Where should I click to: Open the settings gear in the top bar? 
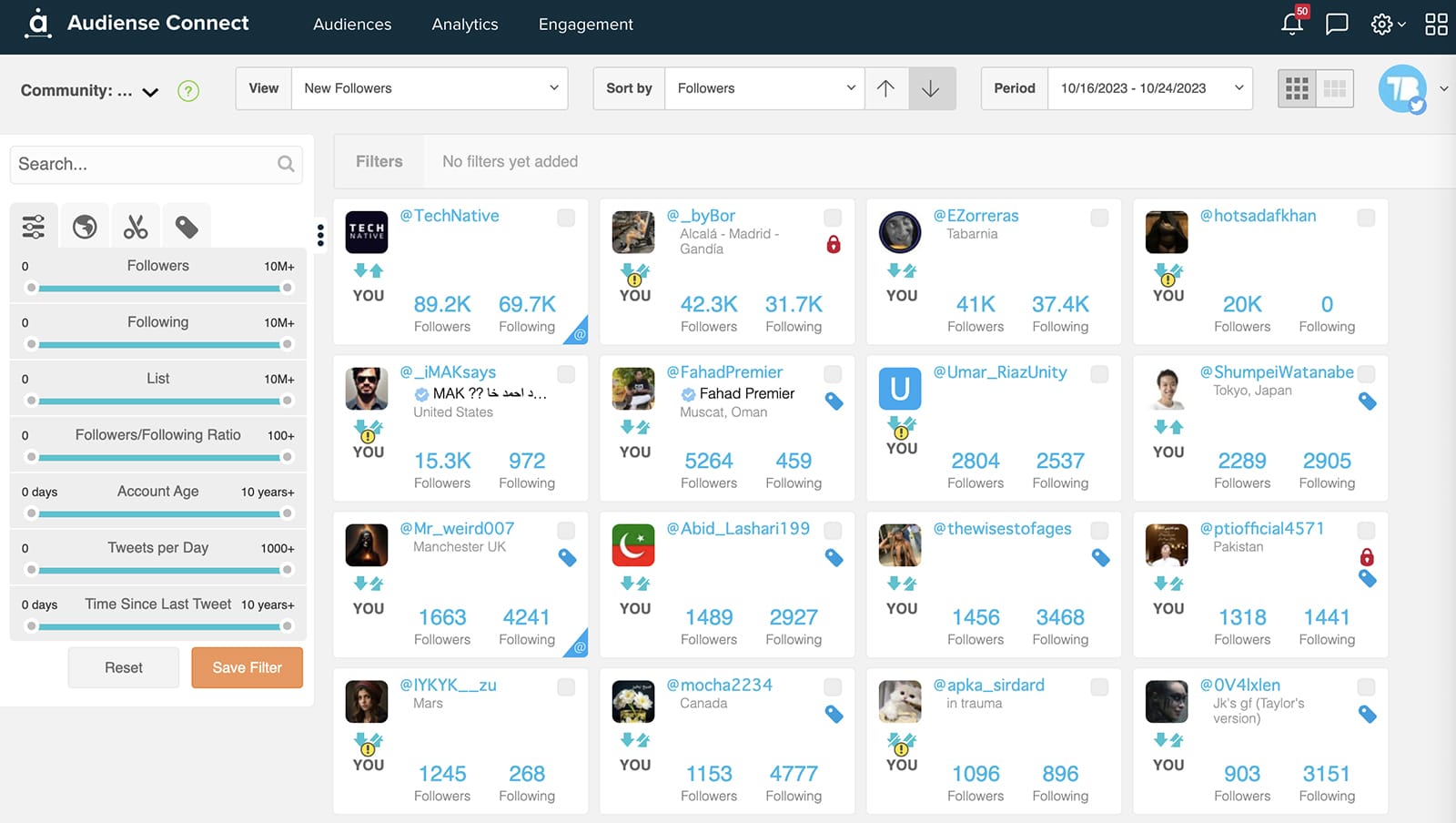tap(1381, 25)
